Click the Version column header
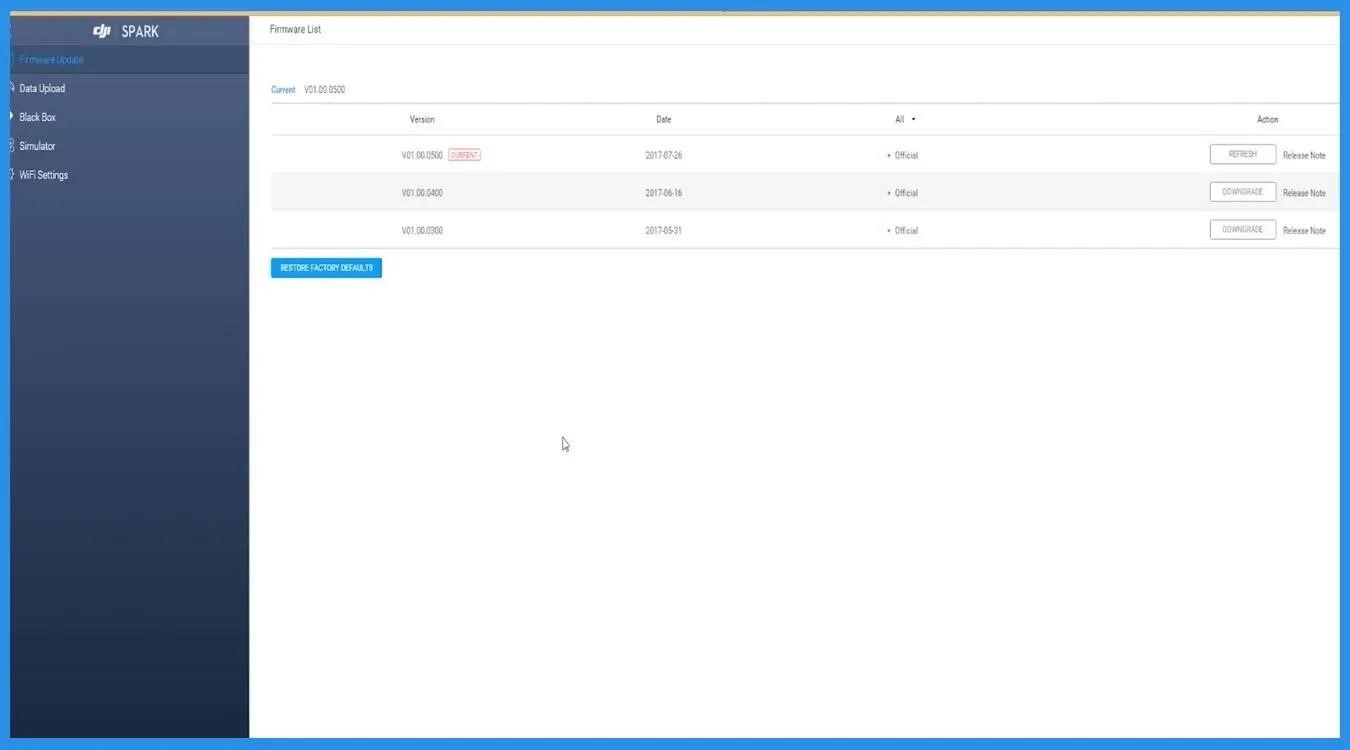This screenshot has width=1350, height=750. [x=422, y=120]
